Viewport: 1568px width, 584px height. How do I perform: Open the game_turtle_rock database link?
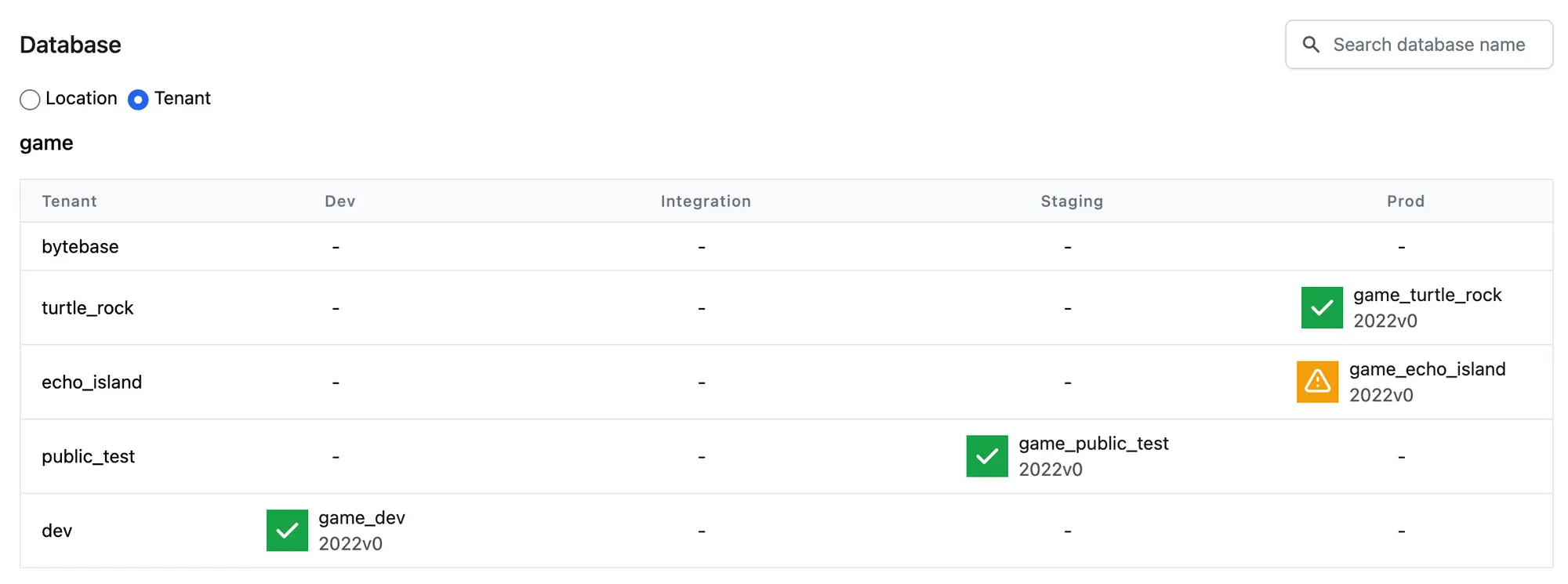[1427, 295]
